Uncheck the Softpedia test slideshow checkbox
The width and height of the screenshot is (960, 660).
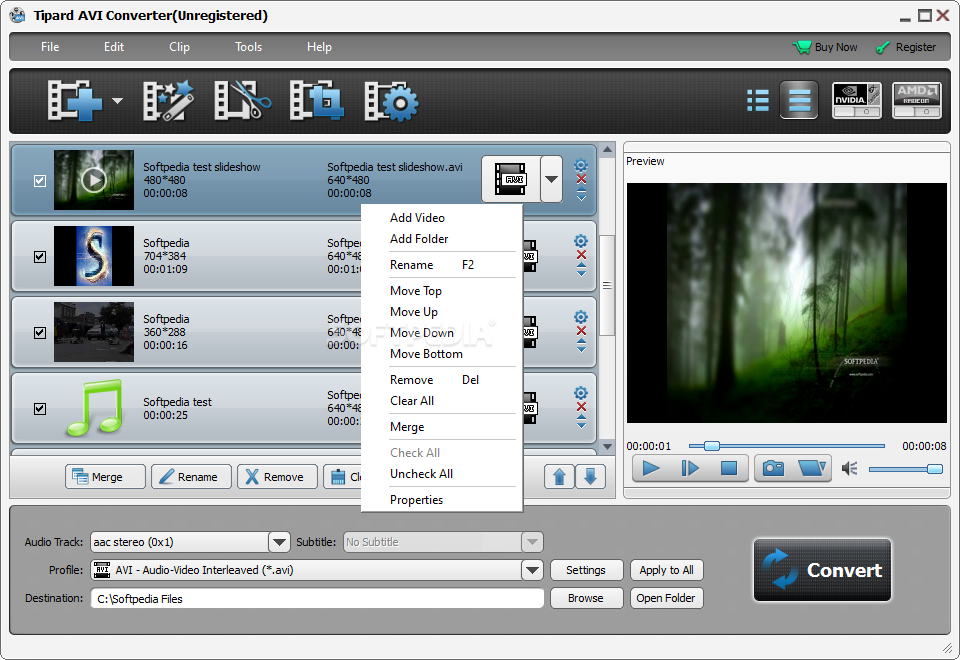point(40,181)
